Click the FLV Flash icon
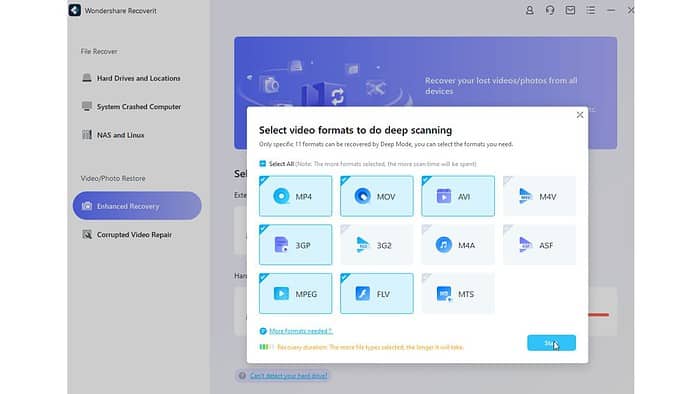Screen dimensions: 700x394 (362, 293)
